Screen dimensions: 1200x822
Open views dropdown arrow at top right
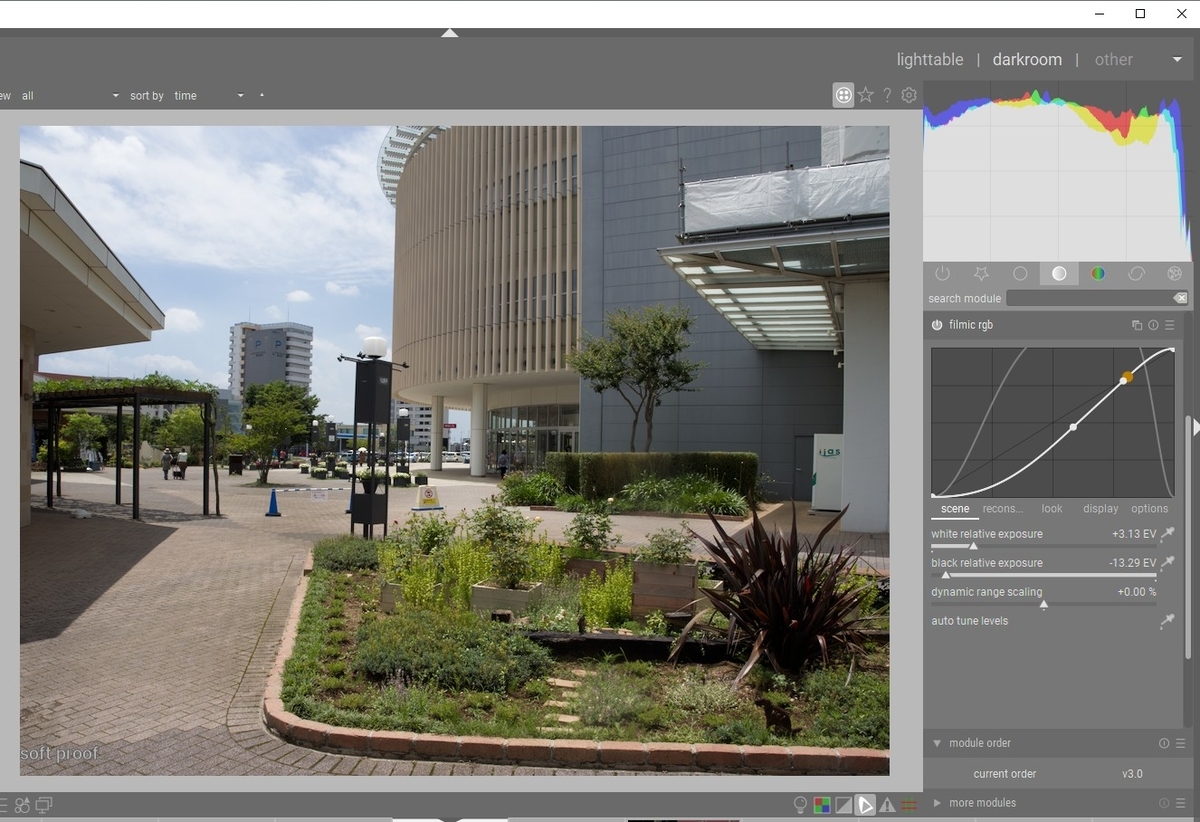coord(1177,60)
